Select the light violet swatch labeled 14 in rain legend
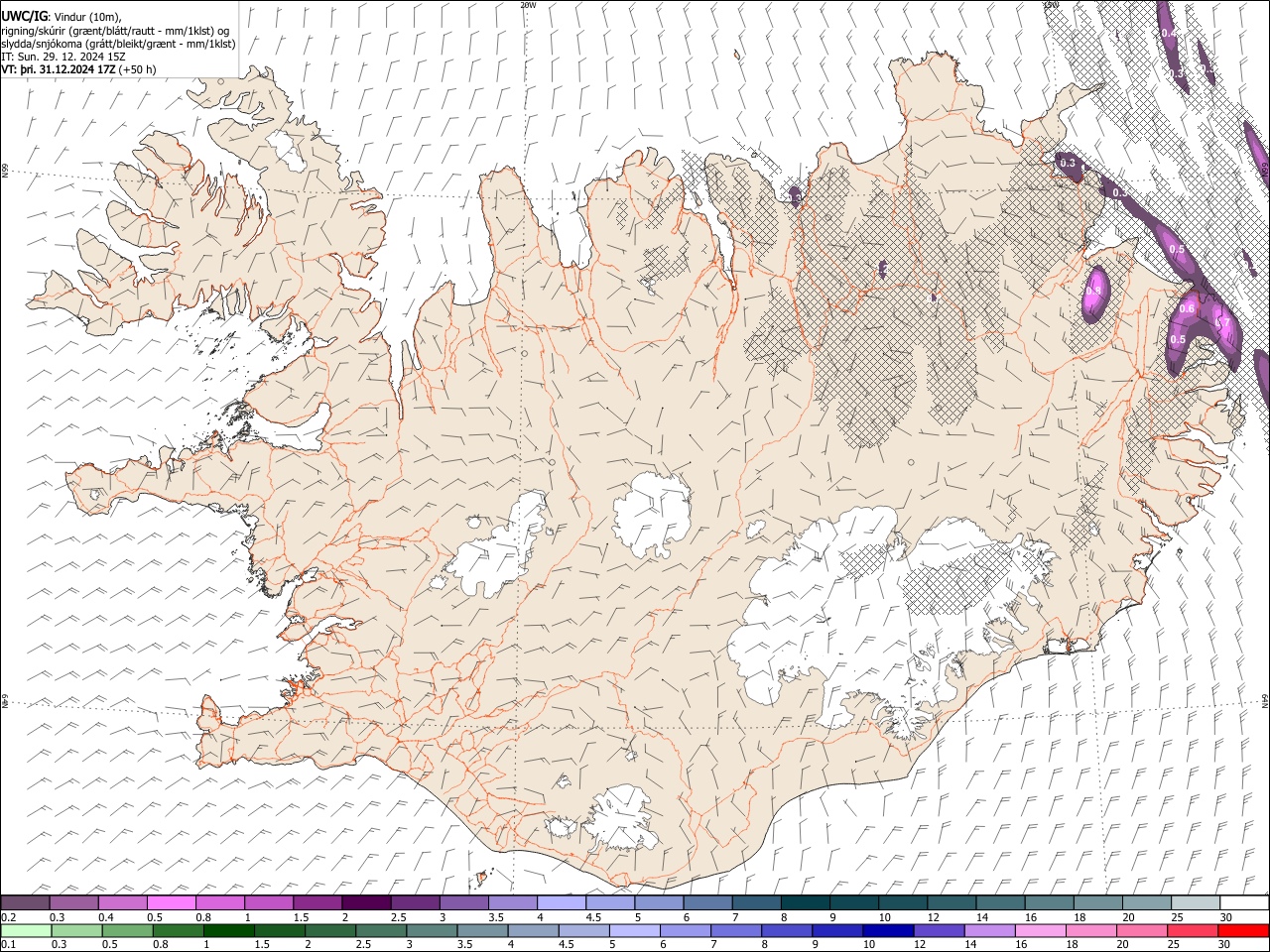This screenshot has width=1270, height=952. point(990,930)
